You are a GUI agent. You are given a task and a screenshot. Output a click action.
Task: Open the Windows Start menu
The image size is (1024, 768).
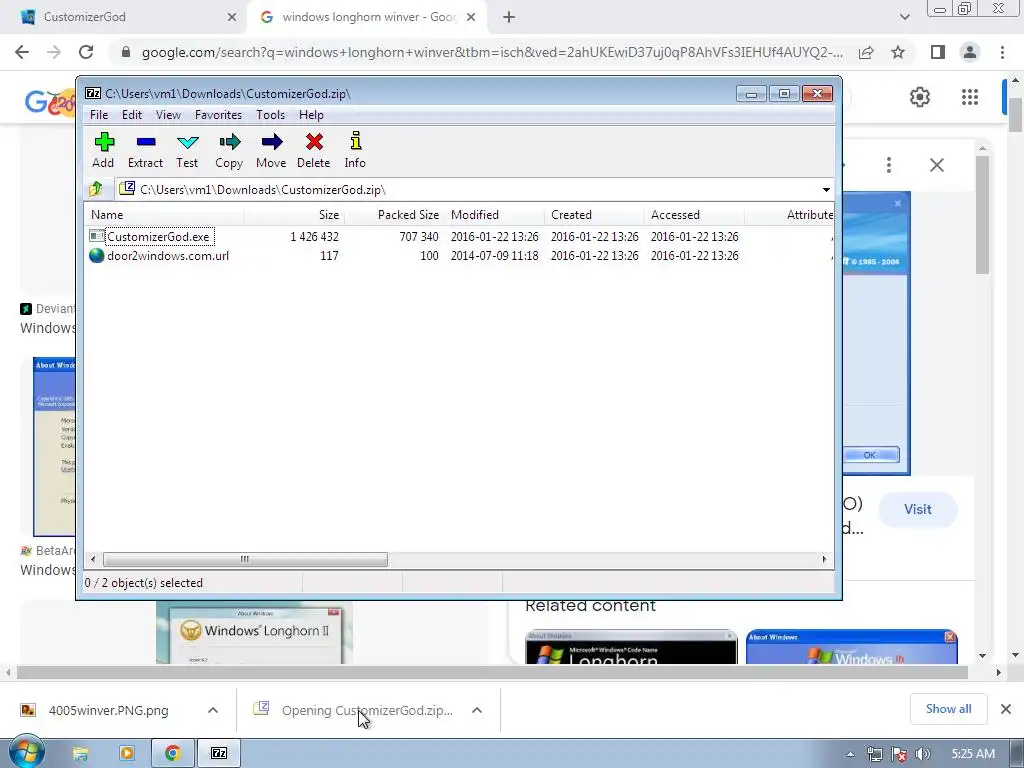point(26,753)
